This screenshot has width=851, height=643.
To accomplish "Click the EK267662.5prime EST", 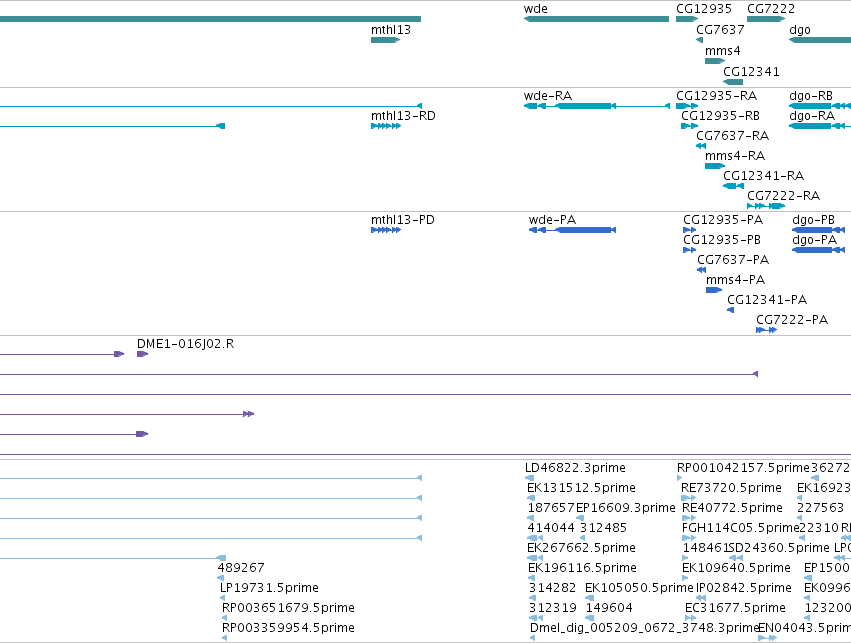I will coord(535,558).
